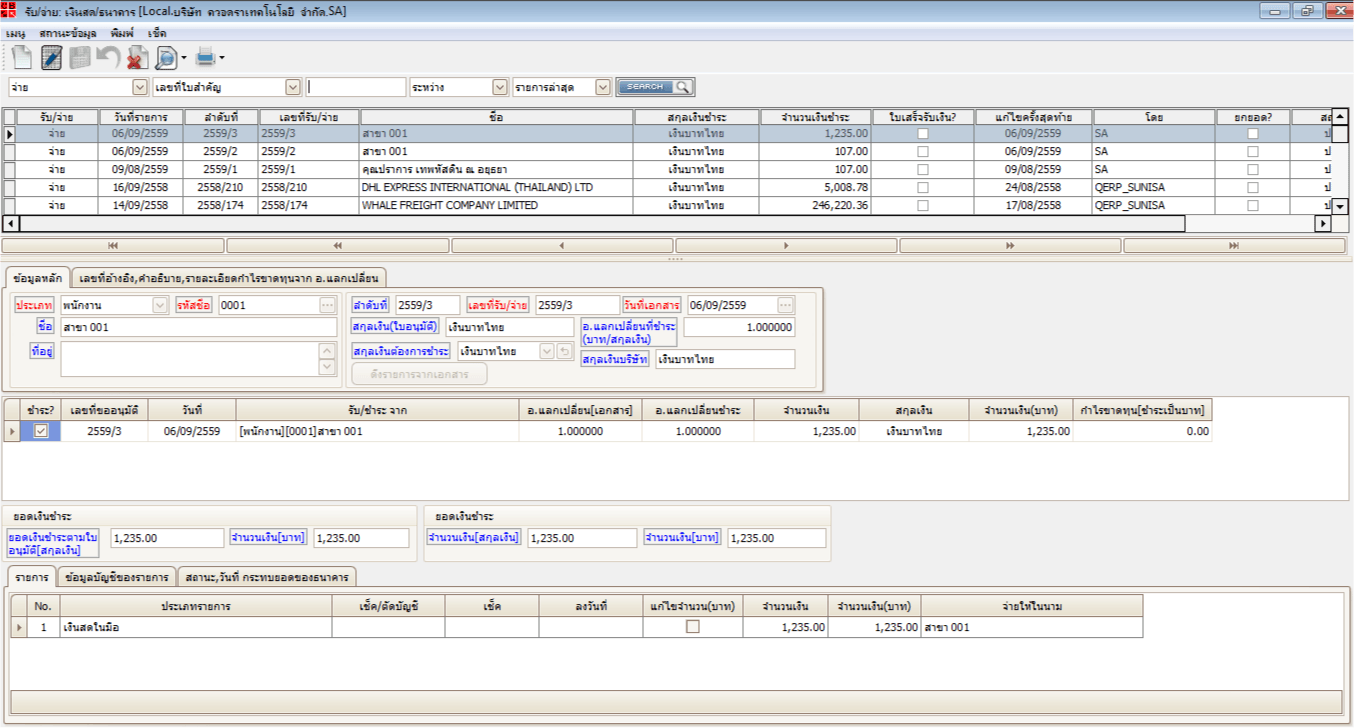Switch to the เลขที่อ้างอิง,คำอธิบาย tab
This screenshot has width=1354, height=728.
(228, 277)
